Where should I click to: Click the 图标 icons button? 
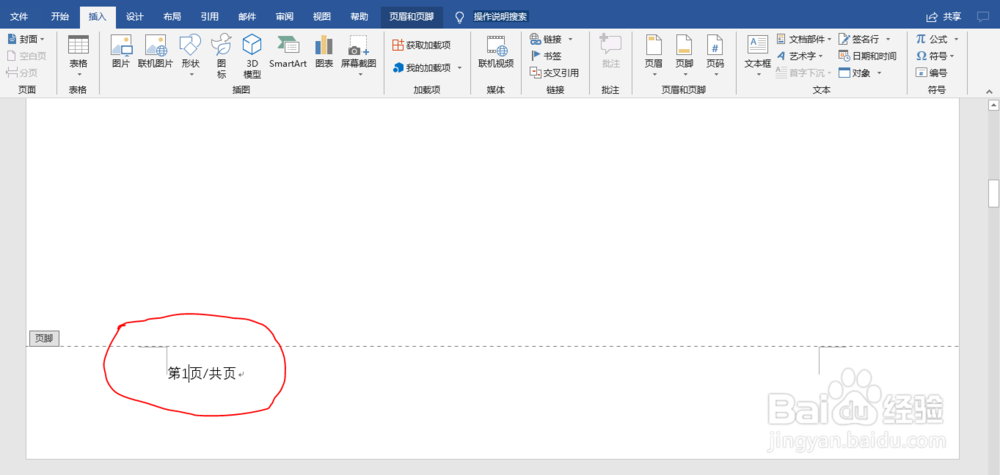click(x=221, y=56)
